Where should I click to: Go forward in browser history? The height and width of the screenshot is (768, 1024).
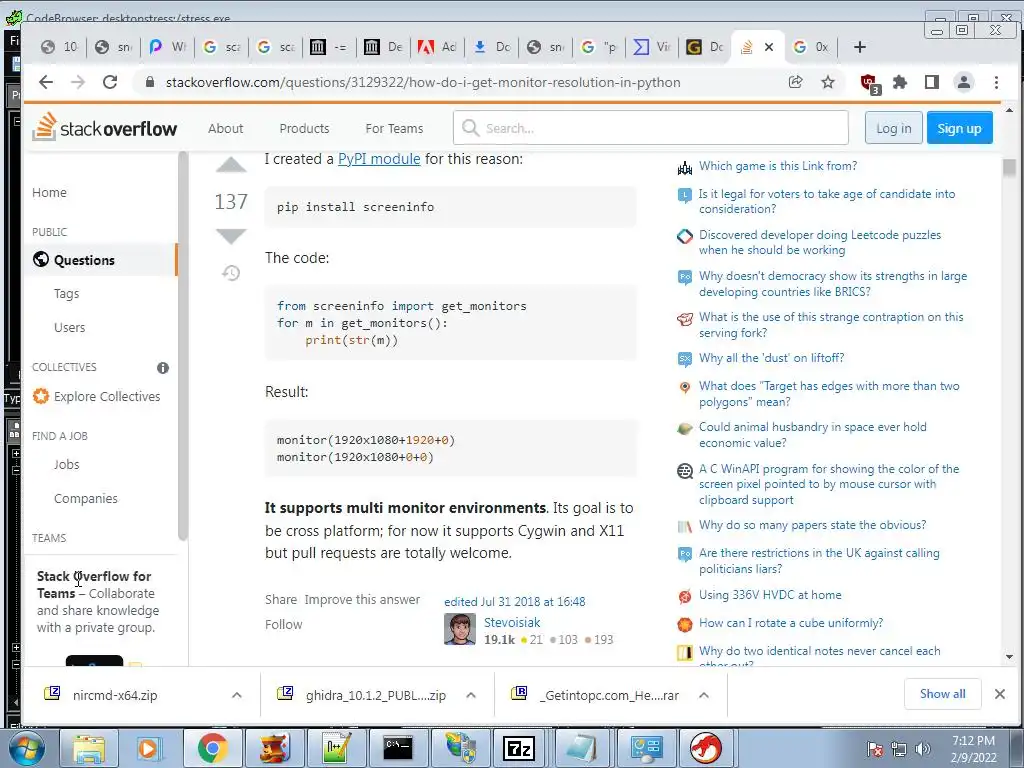click(78, 82)
